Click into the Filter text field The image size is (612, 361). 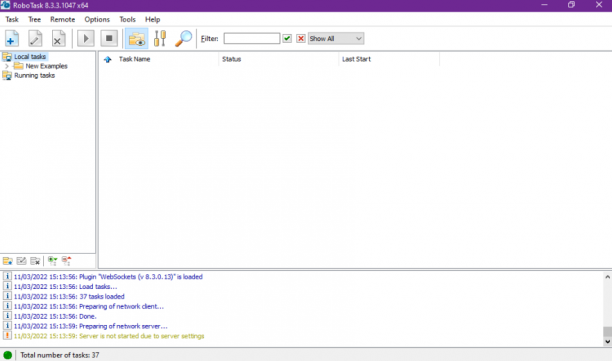pyautogui.click(x=252, y=38)
